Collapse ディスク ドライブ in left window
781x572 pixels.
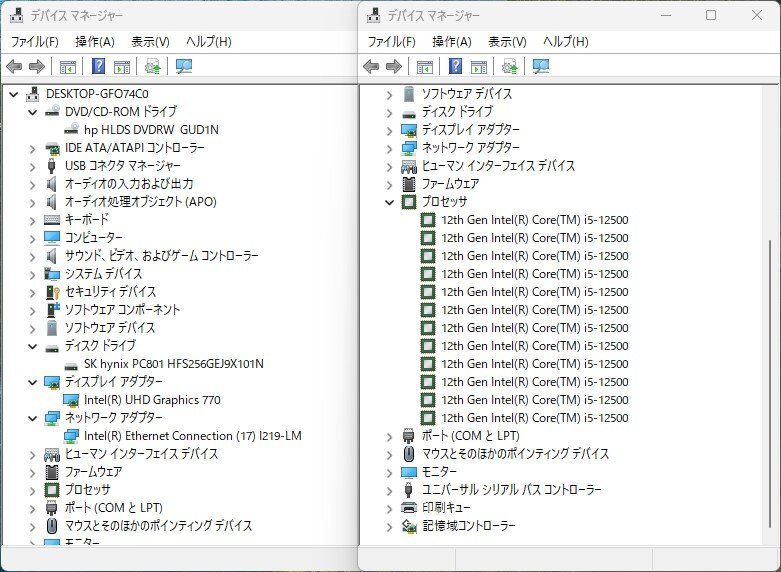pos(33,346)
